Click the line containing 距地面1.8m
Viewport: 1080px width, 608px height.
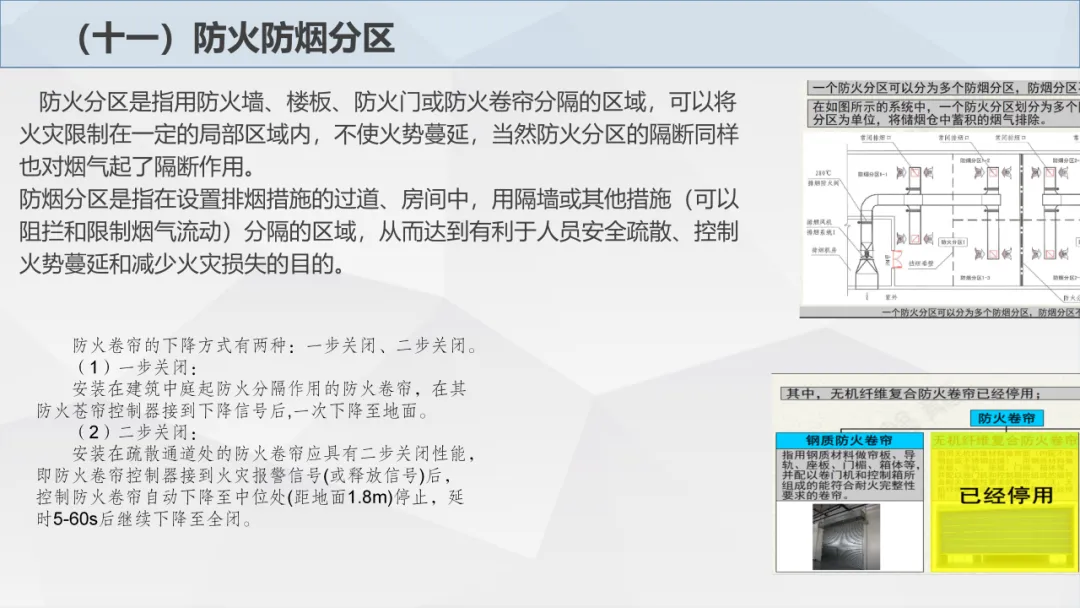251,497
